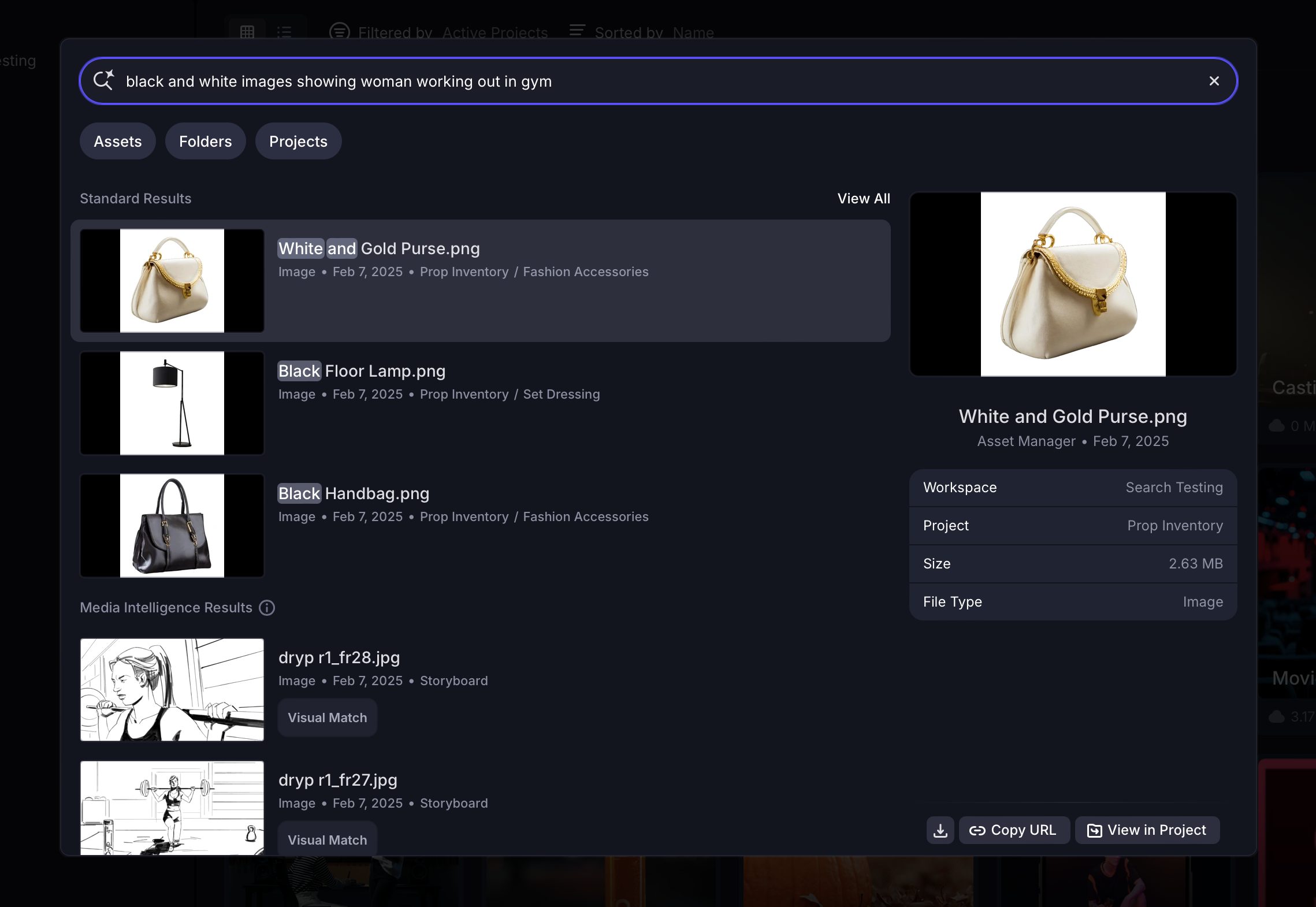The height and width of the screenshot is (907, 1316).
Task: Click Visual Match tag under dryp r1_fr27.jpg
Action: 328,839
